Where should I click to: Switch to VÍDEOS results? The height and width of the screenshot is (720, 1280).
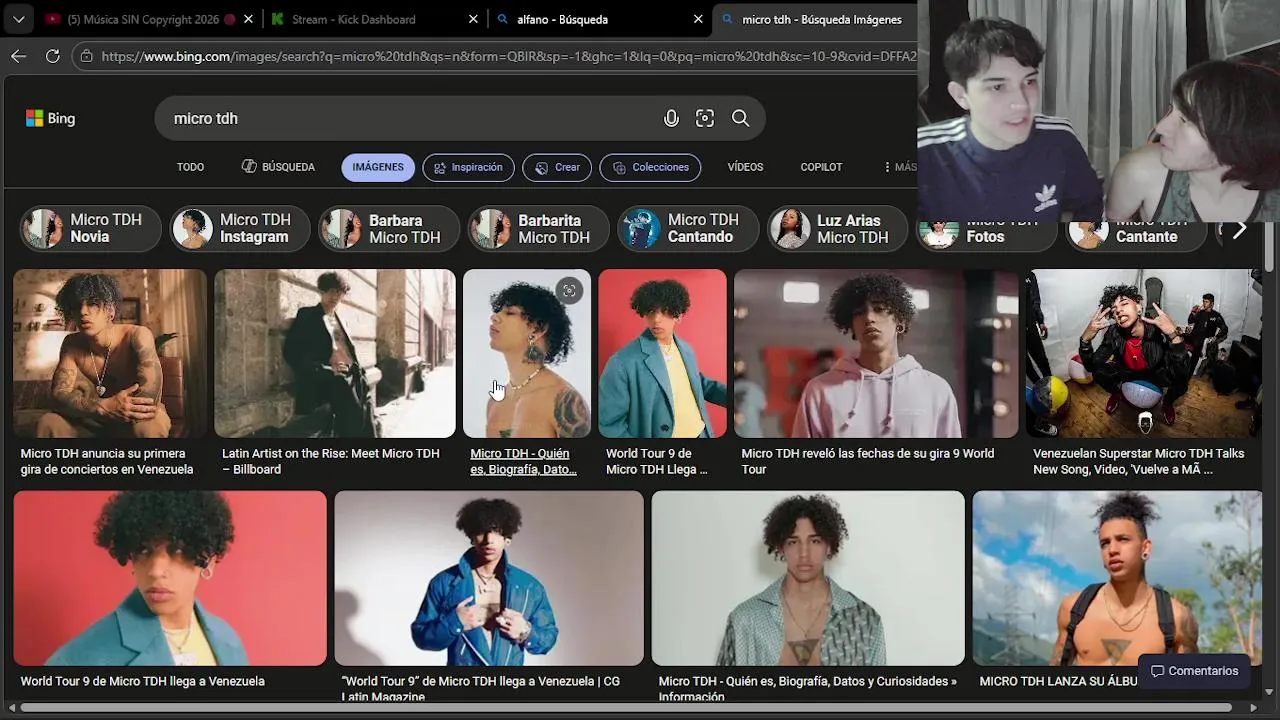pyautogui.click(x=745, y=167)
